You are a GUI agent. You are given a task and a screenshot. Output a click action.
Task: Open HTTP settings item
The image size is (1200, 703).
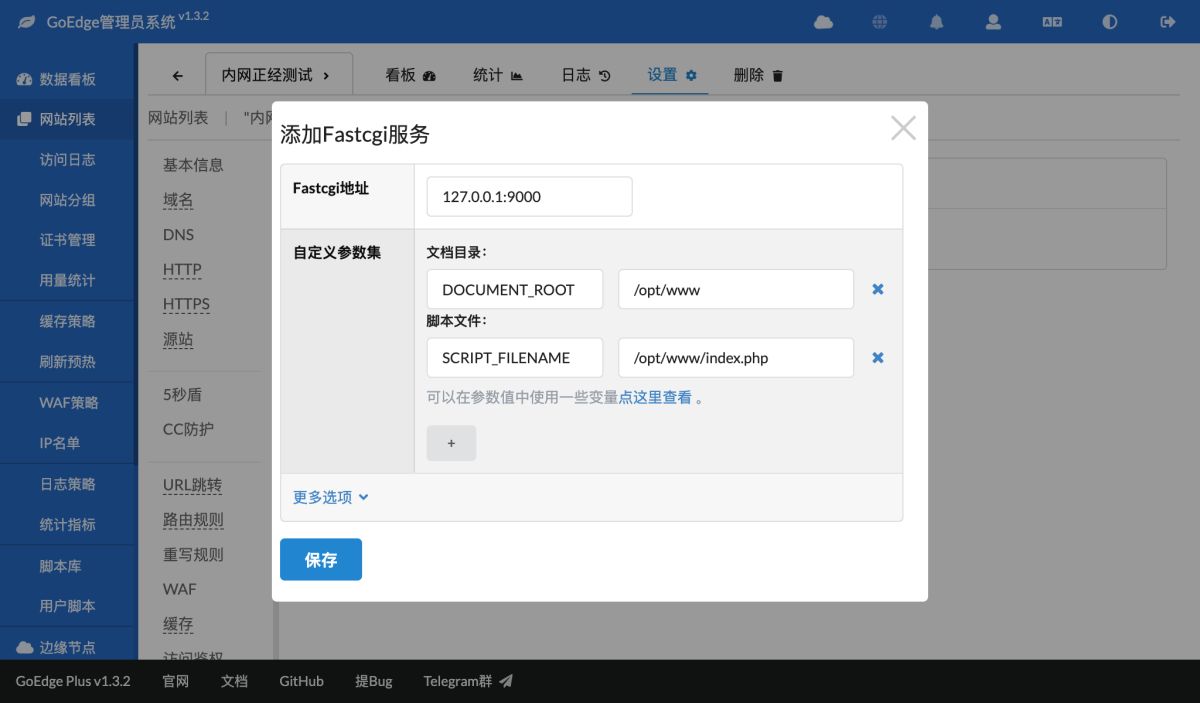[x=182, y=269]
